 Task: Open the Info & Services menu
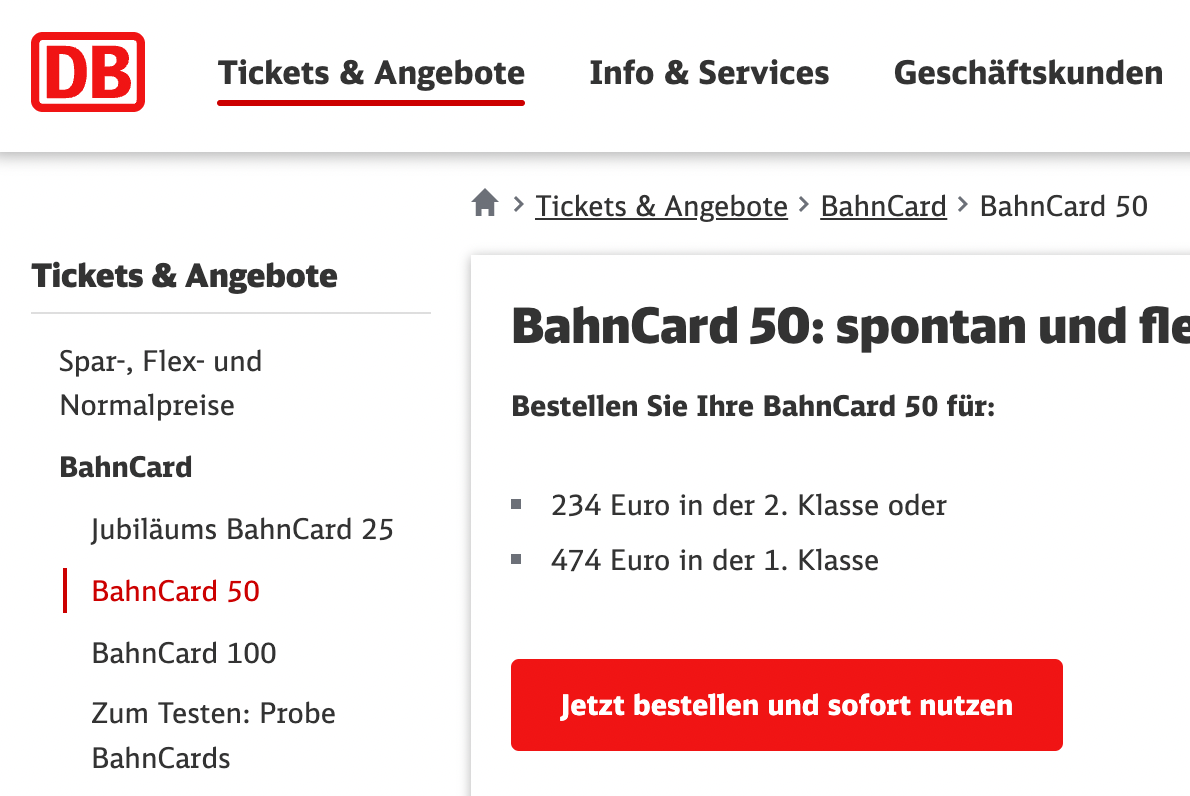click(709, 73)
